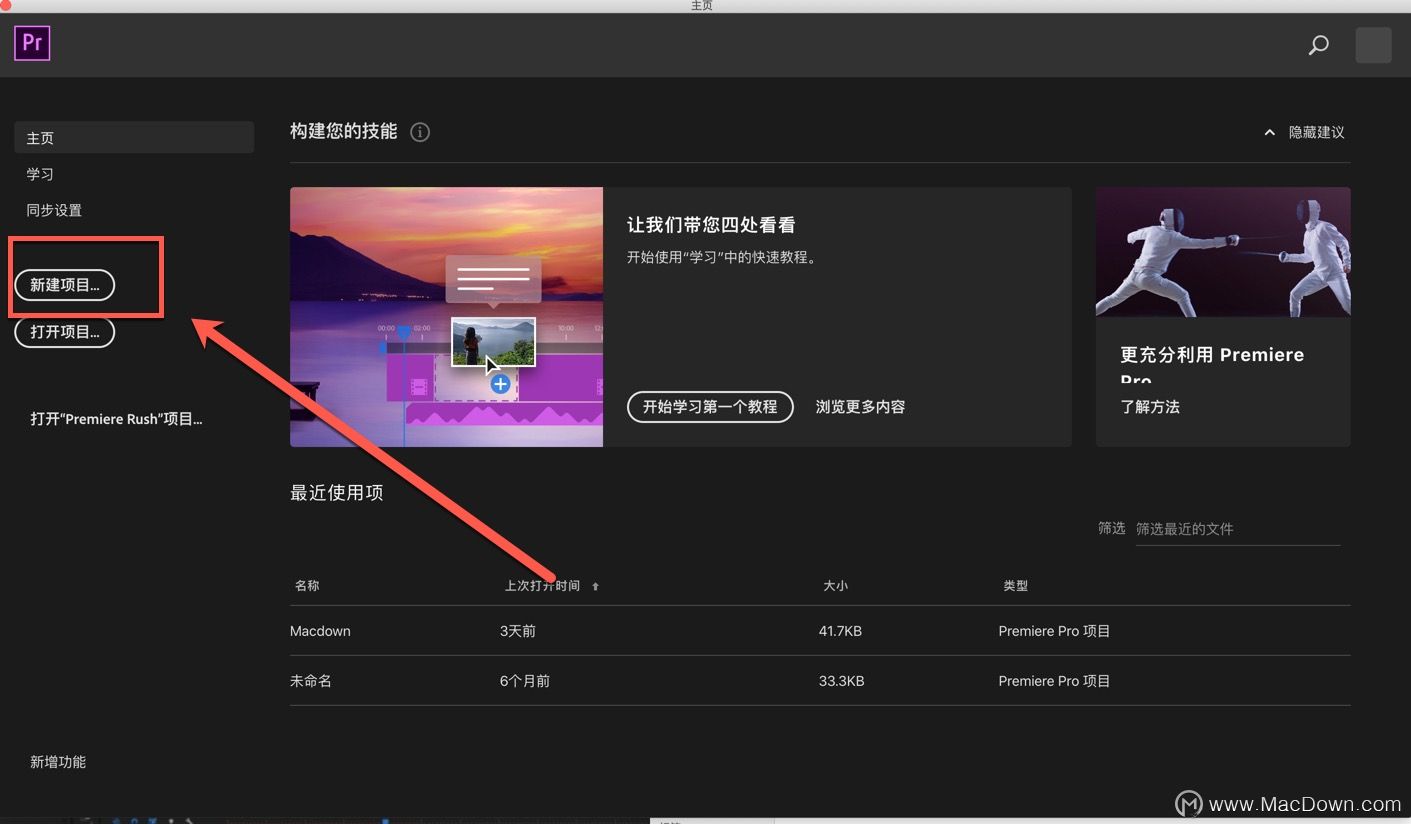Click the 让我们带您四处看看 heading
Screen dimensions: 1411x824
click(x=711, y=225)
